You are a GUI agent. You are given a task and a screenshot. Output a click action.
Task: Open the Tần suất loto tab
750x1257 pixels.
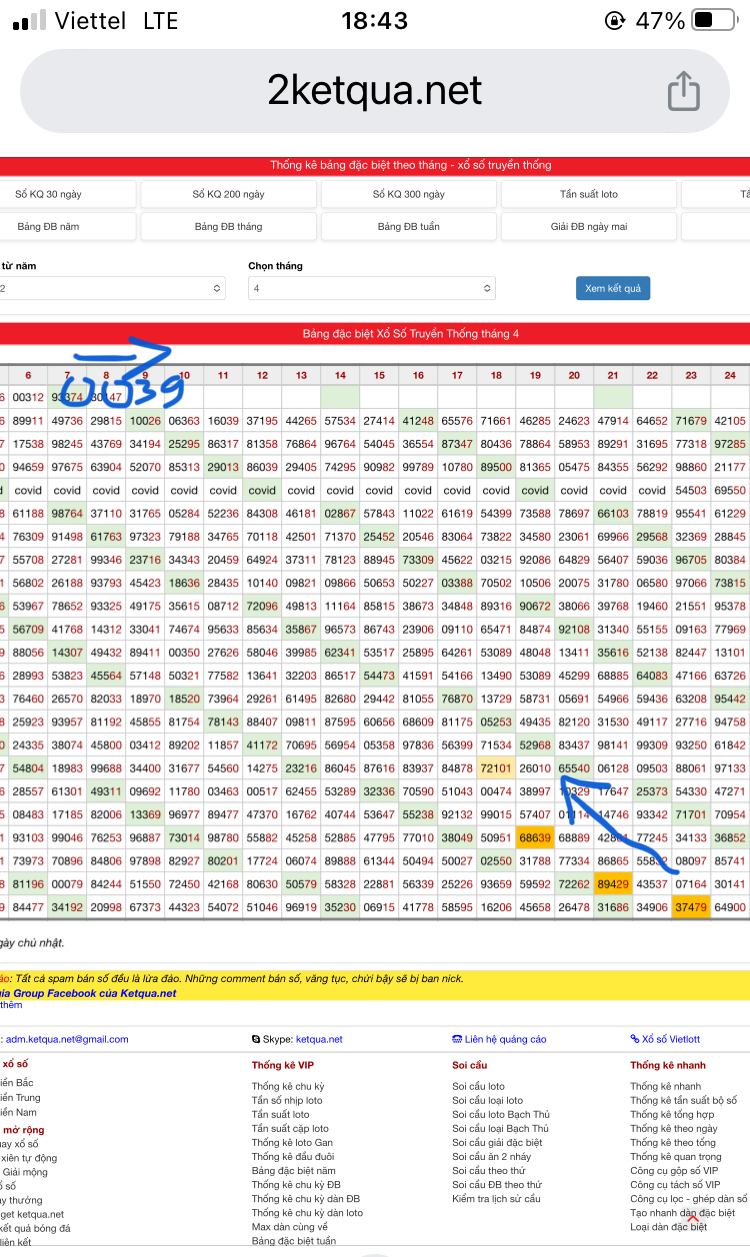(589, 194)
